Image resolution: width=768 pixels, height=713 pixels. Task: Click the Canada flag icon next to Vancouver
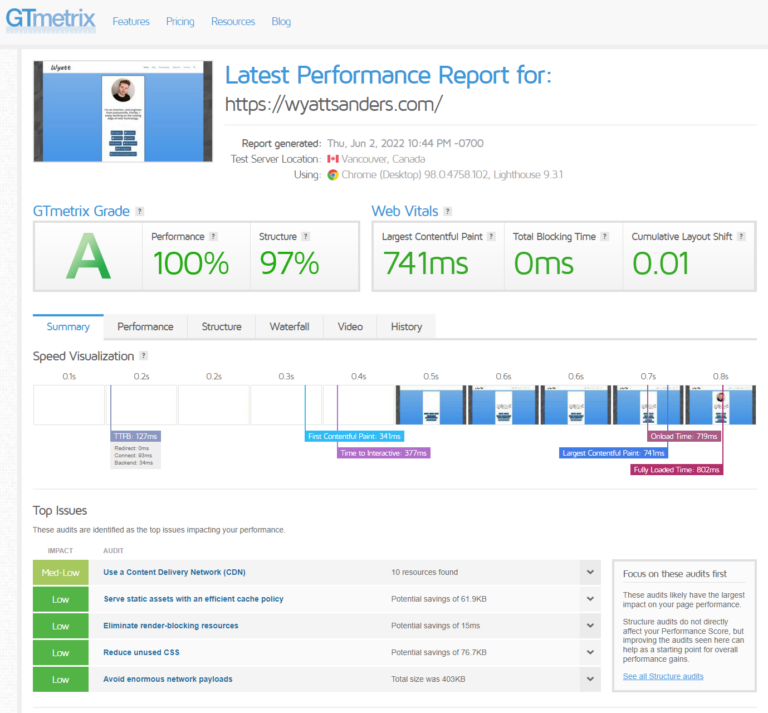point(333,159)
